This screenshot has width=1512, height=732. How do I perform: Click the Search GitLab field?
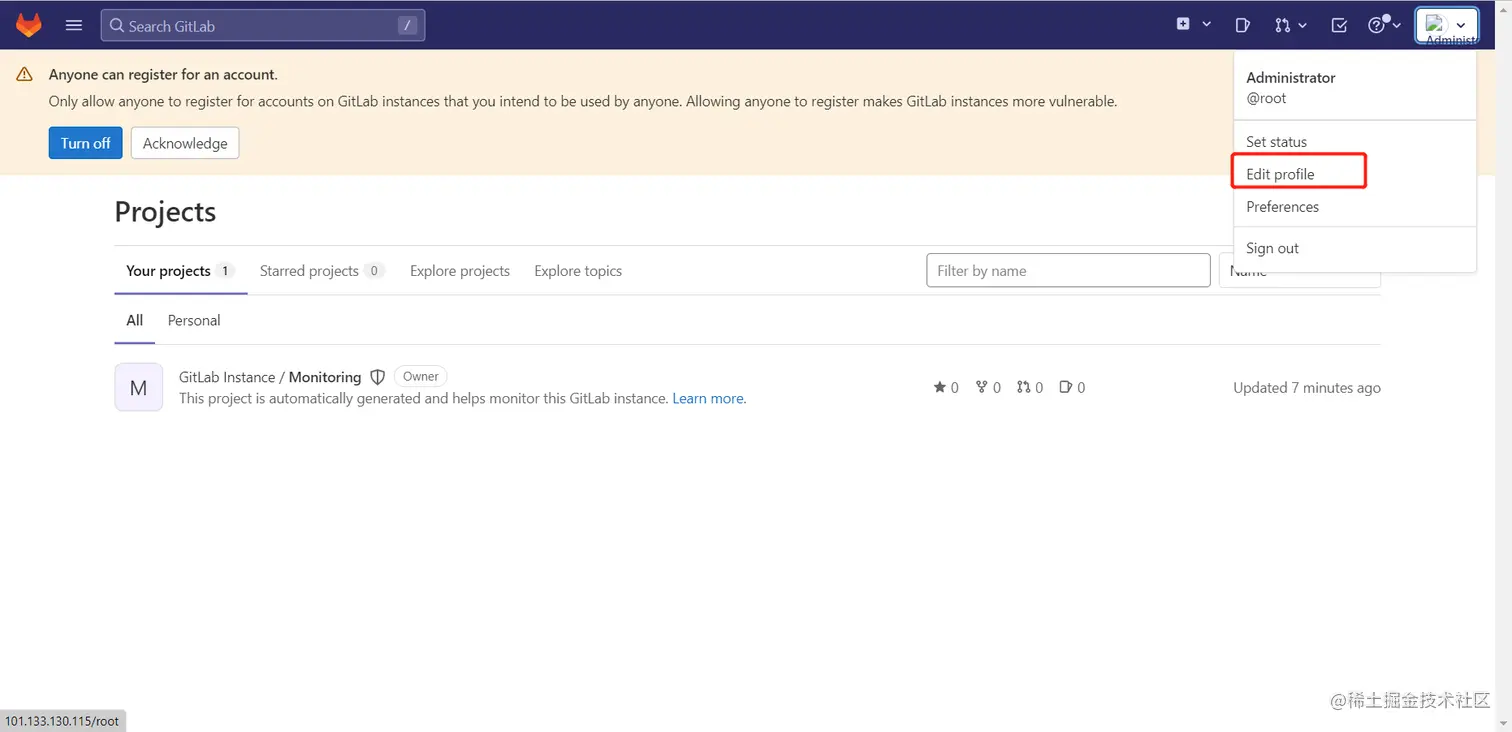pyautogui.click(x=263, y=26)
